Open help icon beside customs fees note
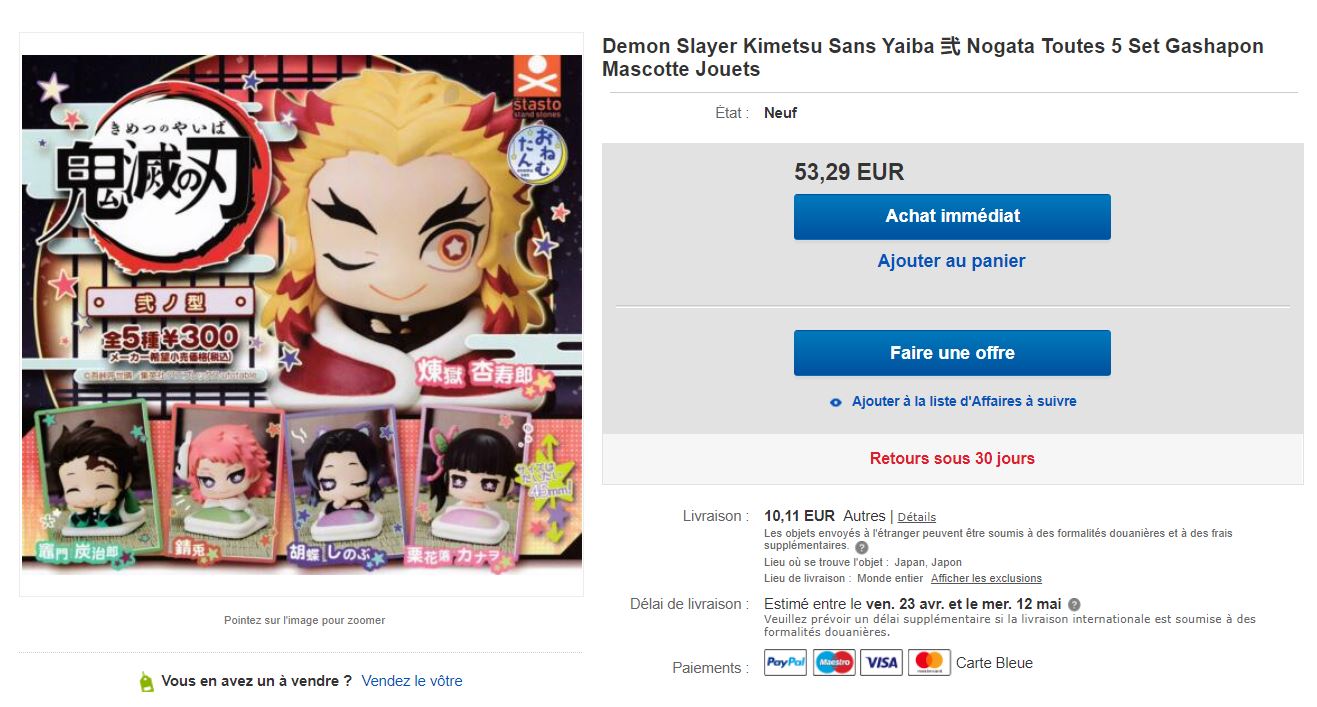The height and width of the screenshot is (707, 1317). click(x=862, y=547)
